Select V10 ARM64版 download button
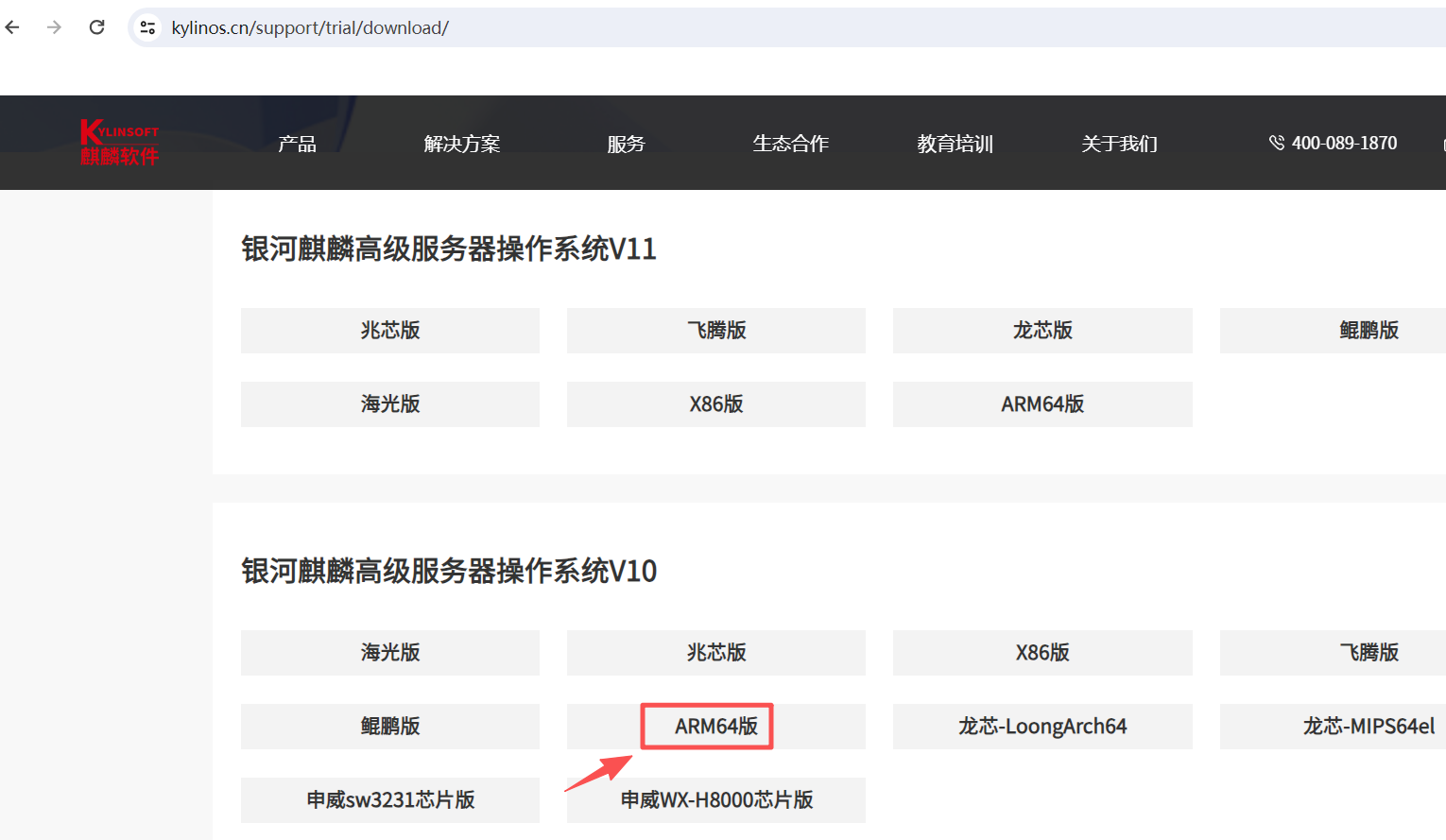This screenshot has width=1446, height=840. [716, 727]
